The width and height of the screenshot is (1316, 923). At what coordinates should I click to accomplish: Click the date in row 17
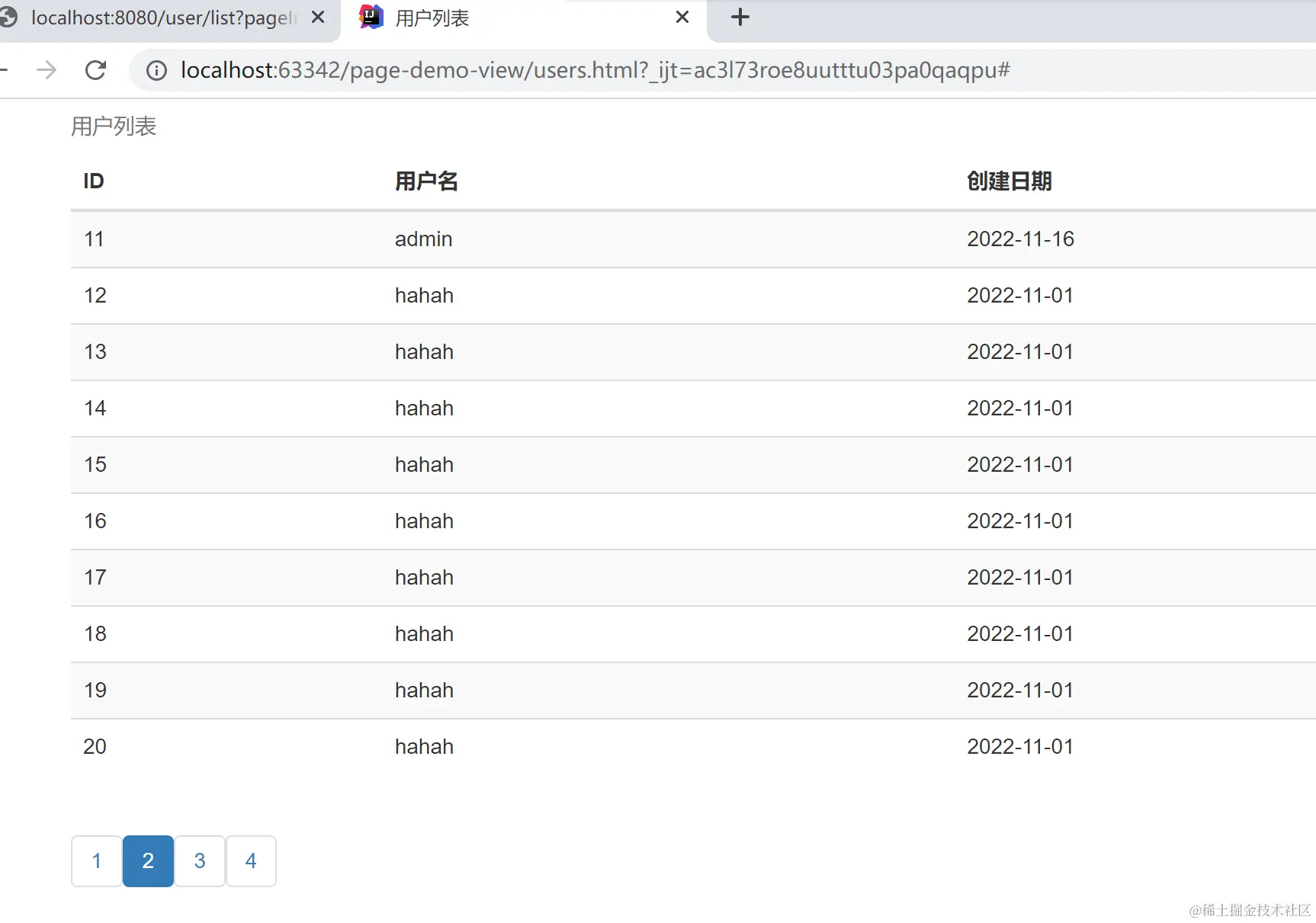coord(1020,578)
